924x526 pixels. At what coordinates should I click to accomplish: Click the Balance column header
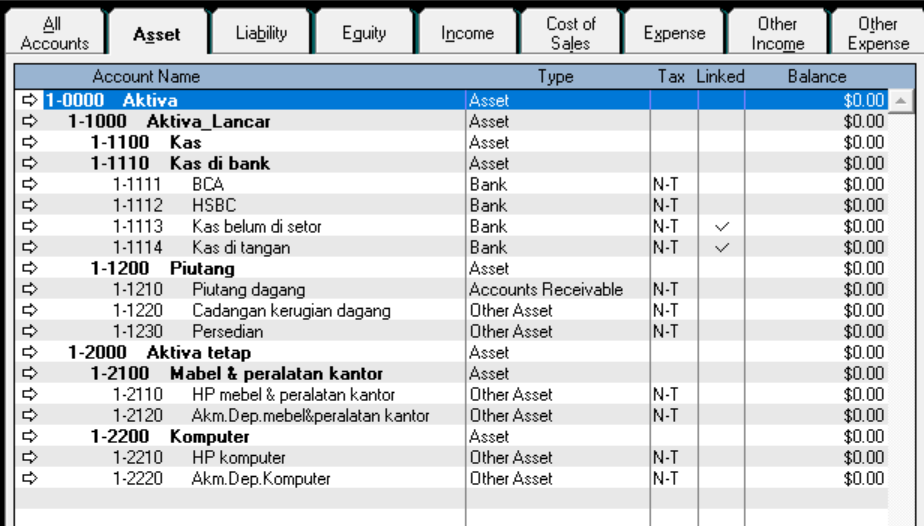coord(817,77)
